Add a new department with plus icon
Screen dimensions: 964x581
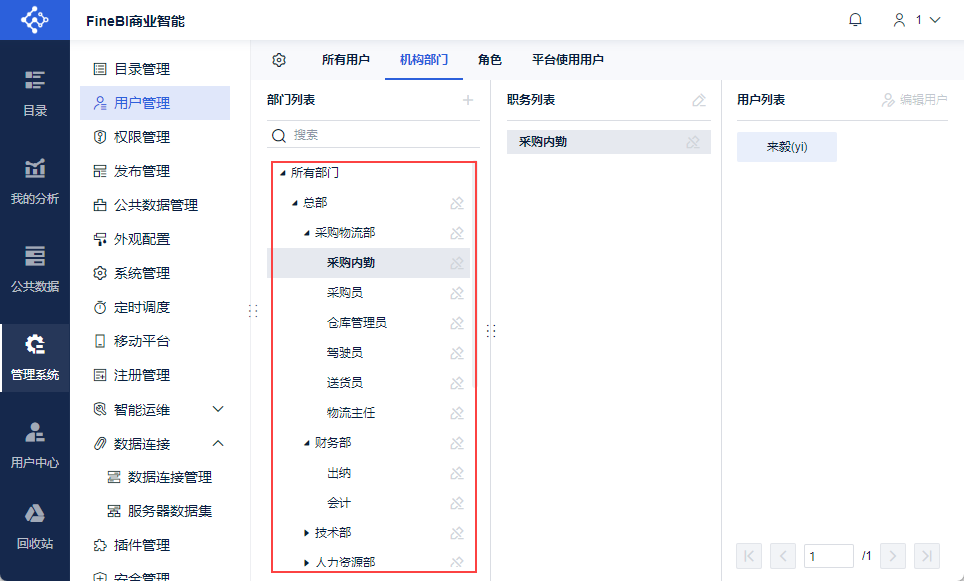467,100
